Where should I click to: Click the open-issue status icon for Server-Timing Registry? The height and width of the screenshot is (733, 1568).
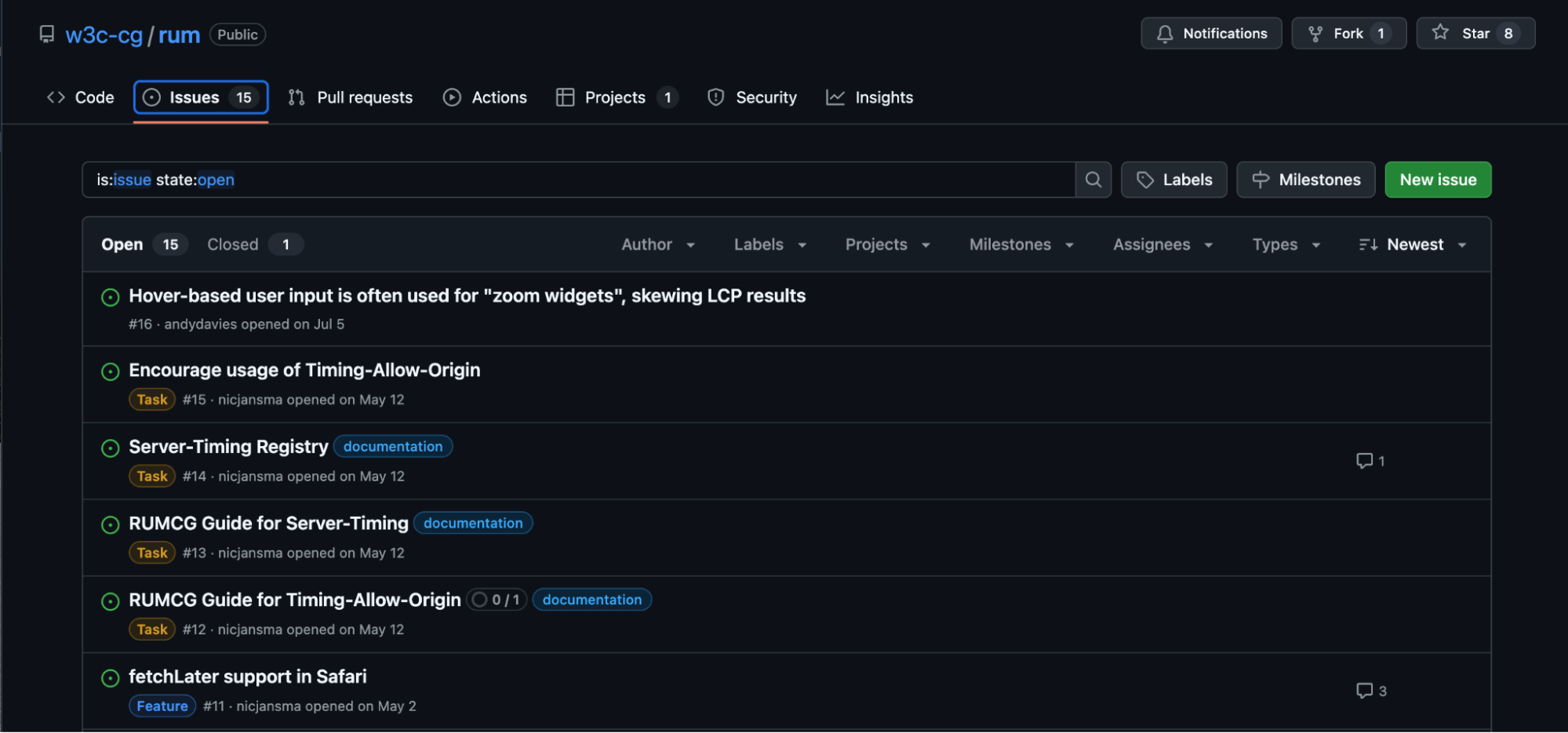pyautogui.click(x=110, y=448)
